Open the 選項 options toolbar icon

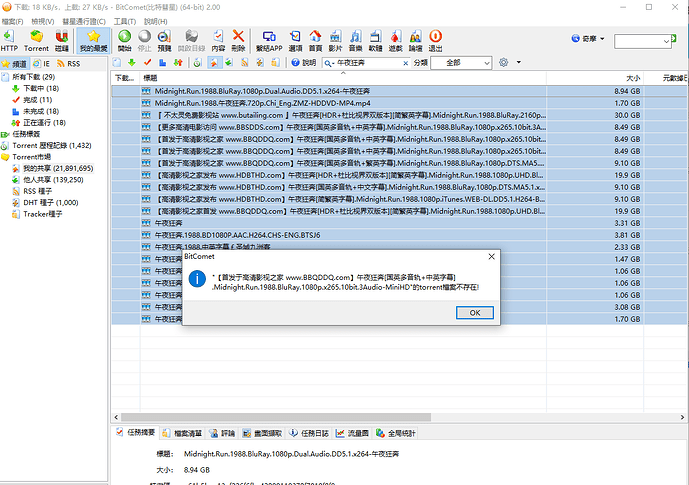(295, 40)
